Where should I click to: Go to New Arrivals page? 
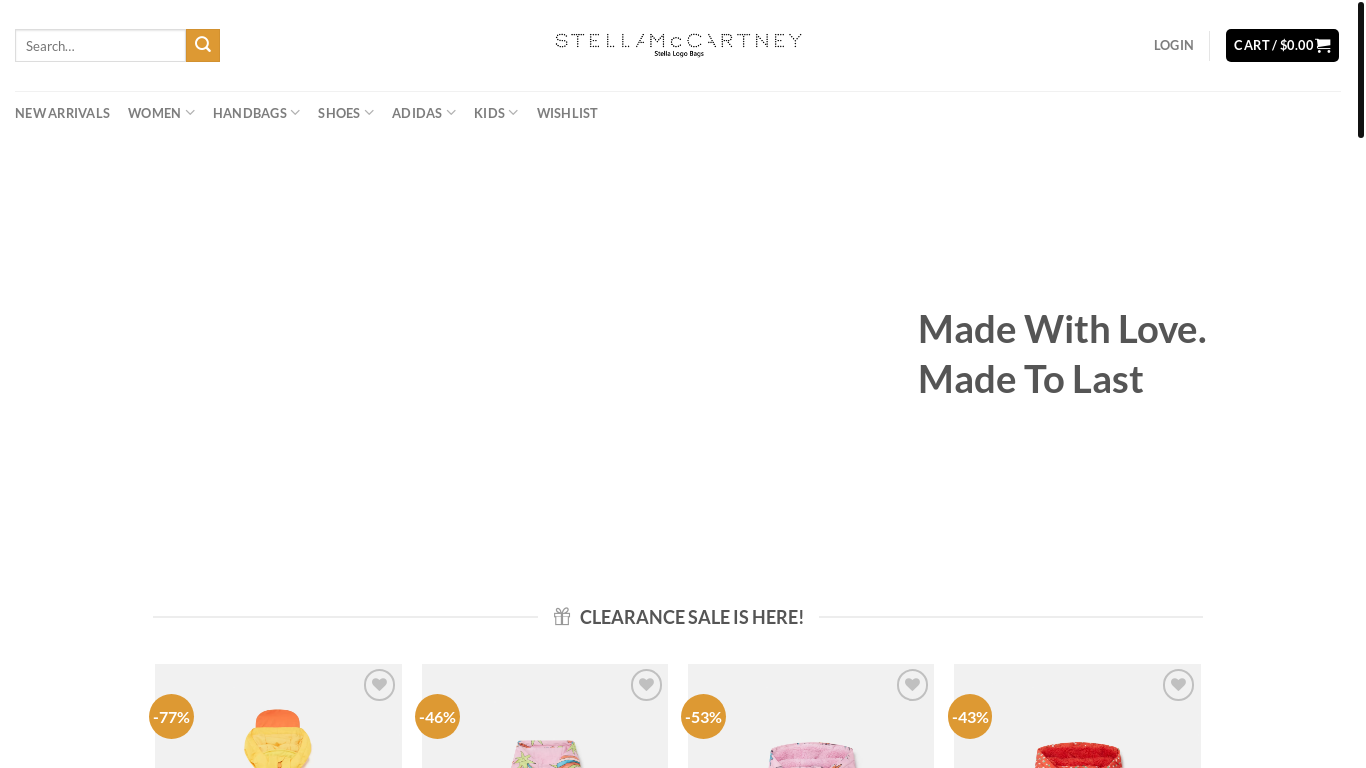tap(62, 113)
